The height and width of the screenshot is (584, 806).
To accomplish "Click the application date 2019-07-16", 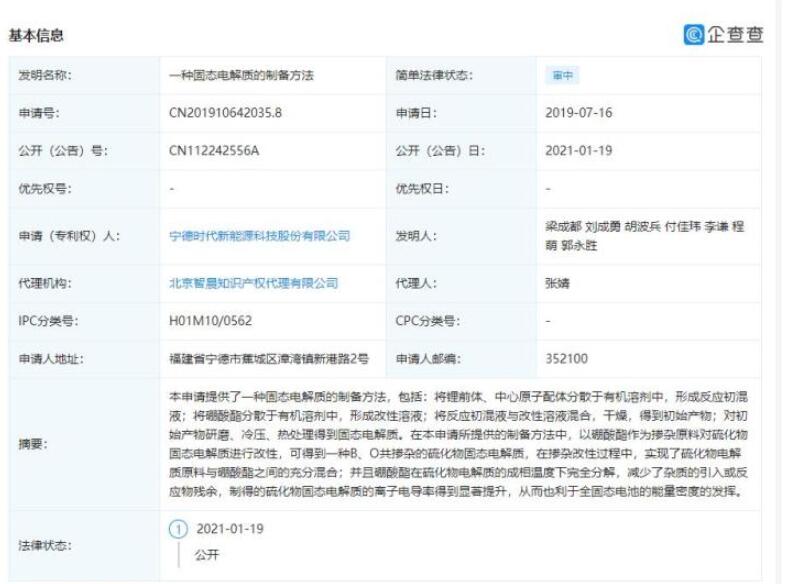I will 579,113.
